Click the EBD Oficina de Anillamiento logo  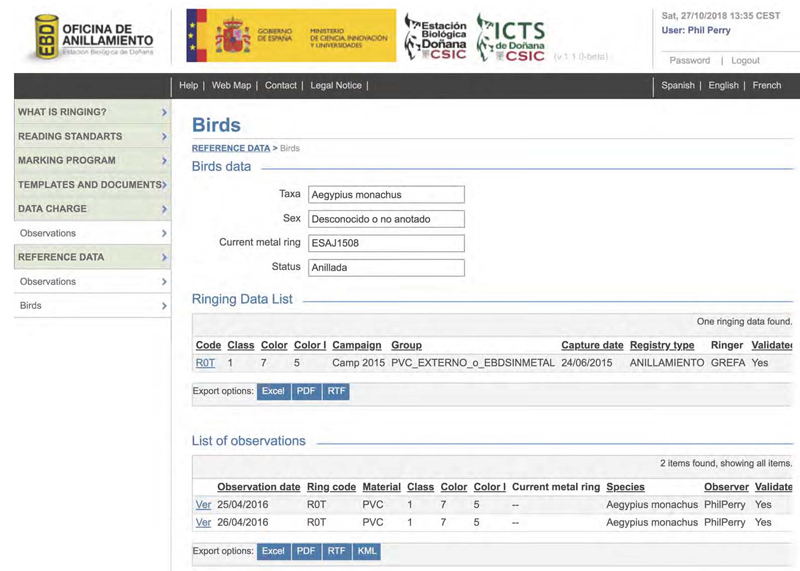coord(94,37)
